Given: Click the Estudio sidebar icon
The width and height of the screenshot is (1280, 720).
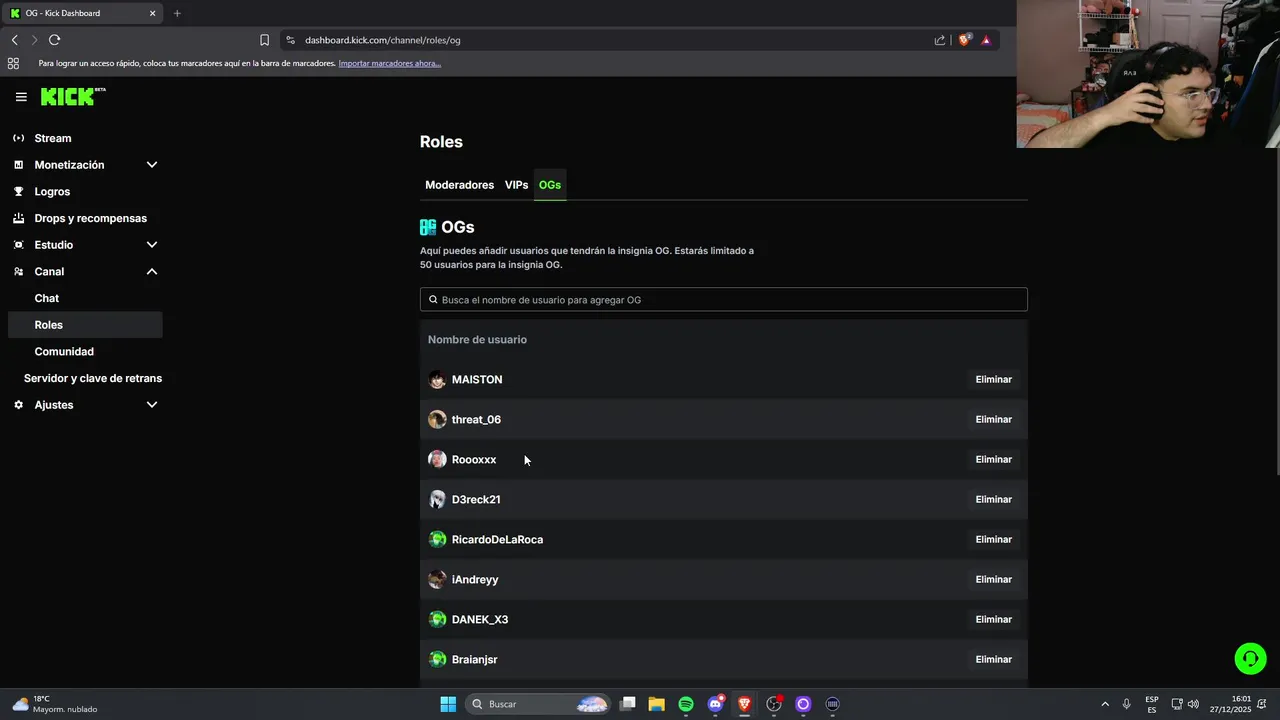Looking at the screenshot, I should click(18, 245).
